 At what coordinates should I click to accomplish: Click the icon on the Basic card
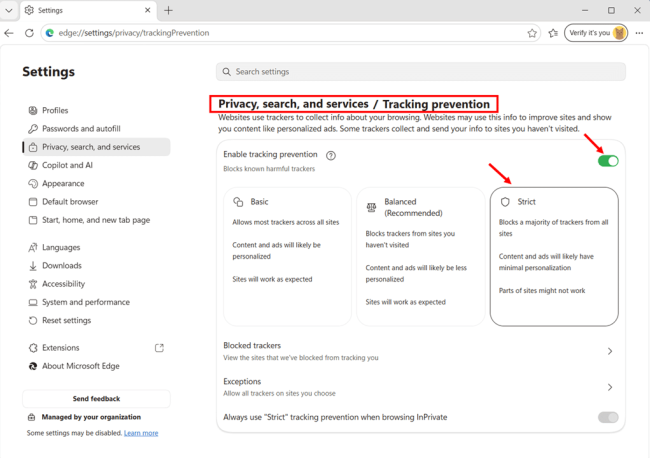pyautogui.click(x=238, y=202)
